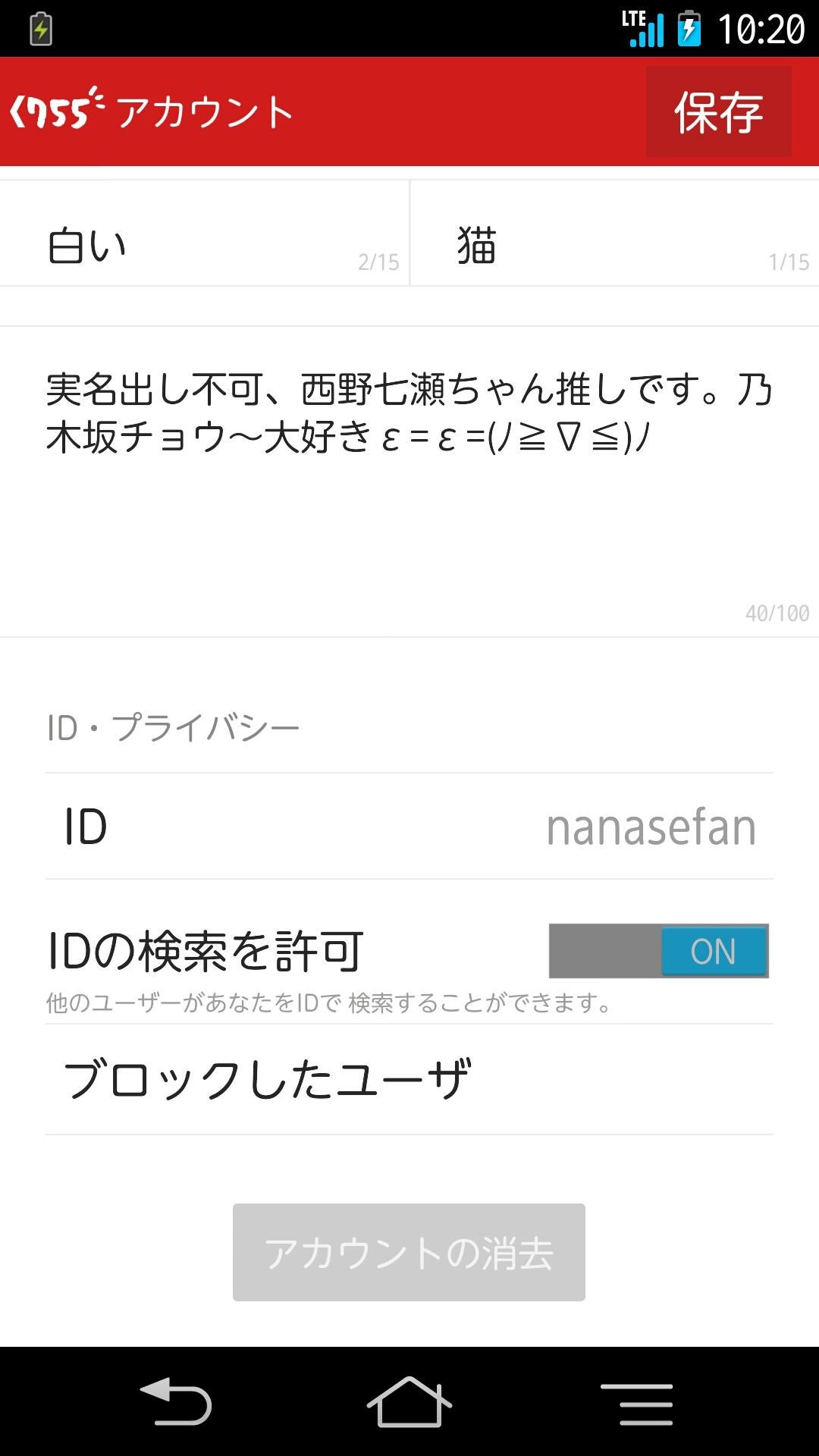Turn off the ID search permission switch
Screen dimensions: 819x1456
coord(658,951)
